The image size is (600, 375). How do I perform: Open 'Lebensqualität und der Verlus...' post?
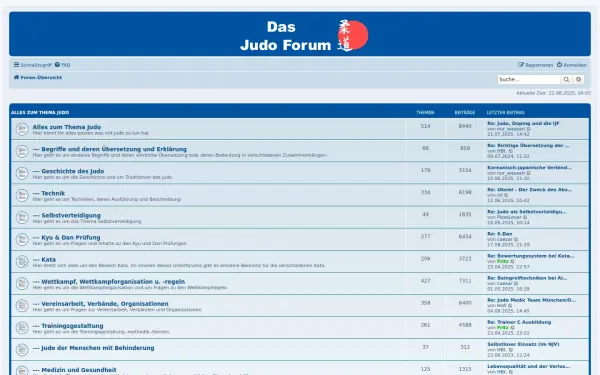click(x=528, y=366)
